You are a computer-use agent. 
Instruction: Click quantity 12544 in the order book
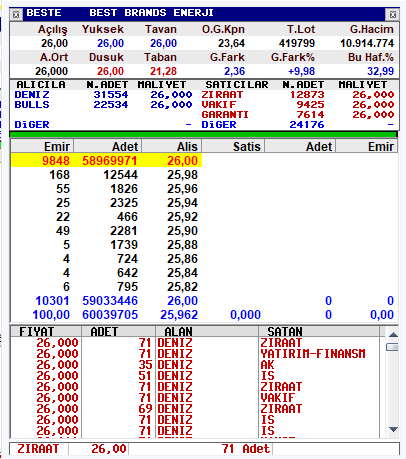click(120, 175)
